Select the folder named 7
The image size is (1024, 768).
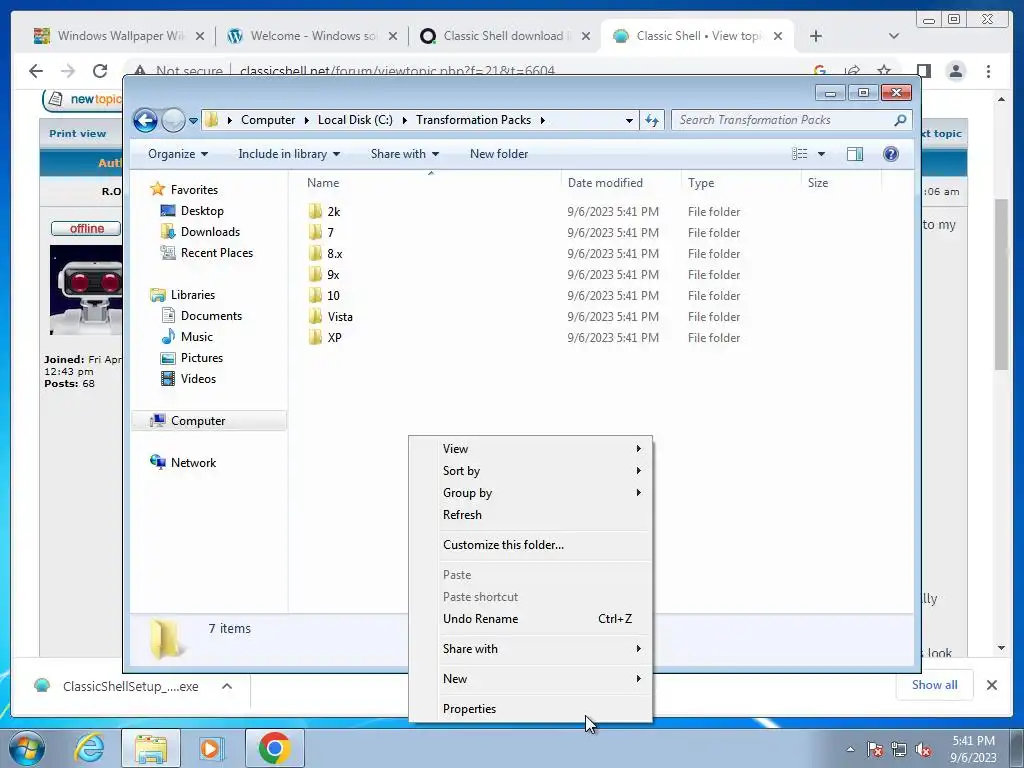pos(330,232)
